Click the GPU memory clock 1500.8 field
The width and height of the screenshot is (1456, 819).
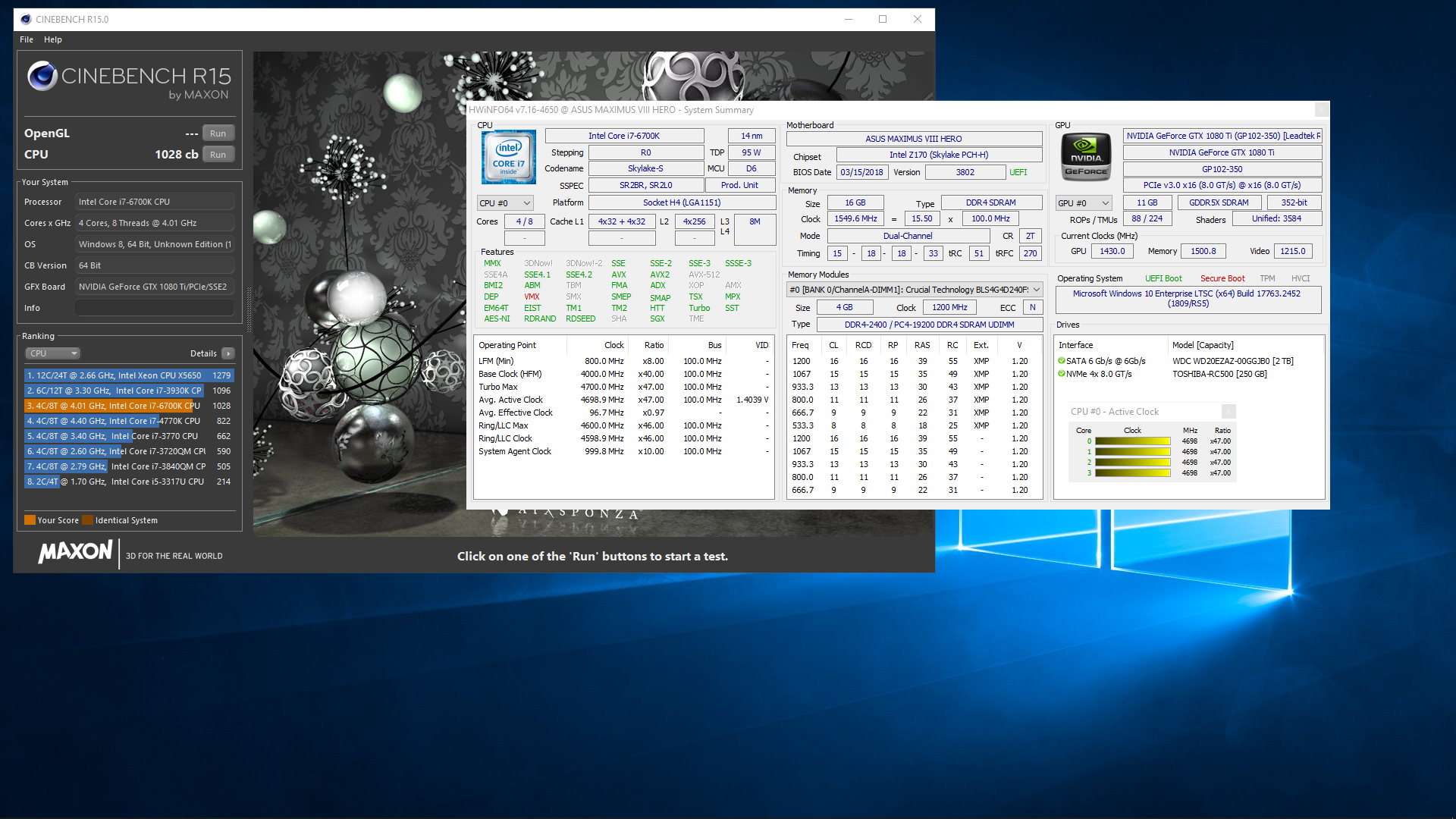click(x=1203, y=251)
